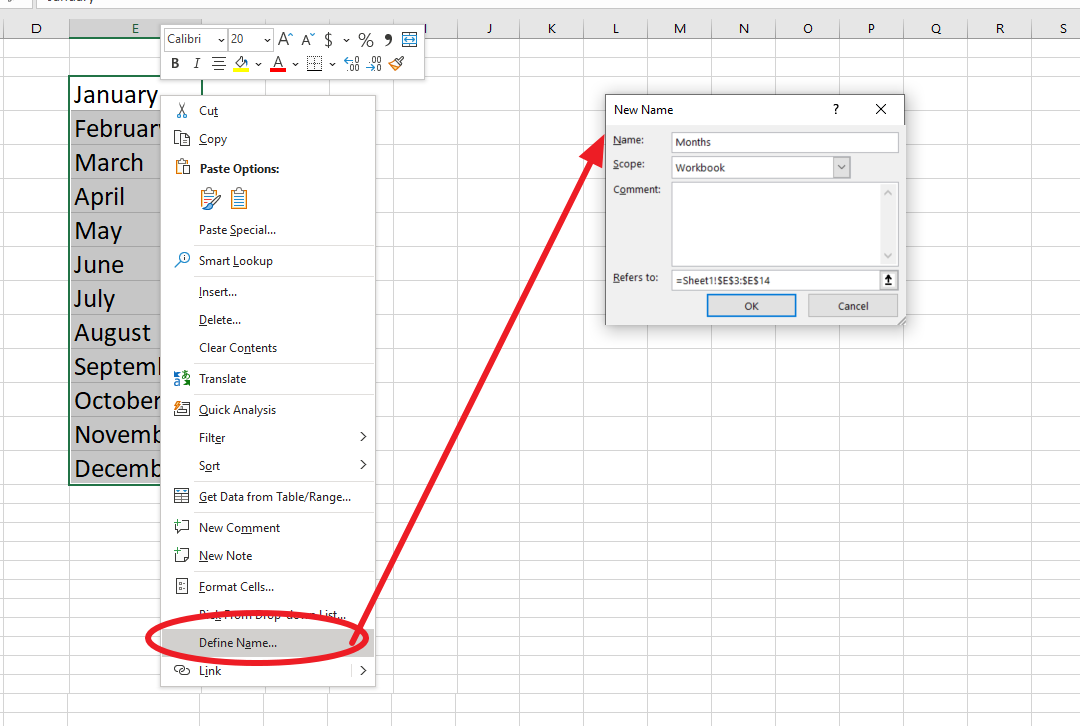
Task: Toggle Bold formatting in mini toolbar
Action: click(x=175, y=63)
